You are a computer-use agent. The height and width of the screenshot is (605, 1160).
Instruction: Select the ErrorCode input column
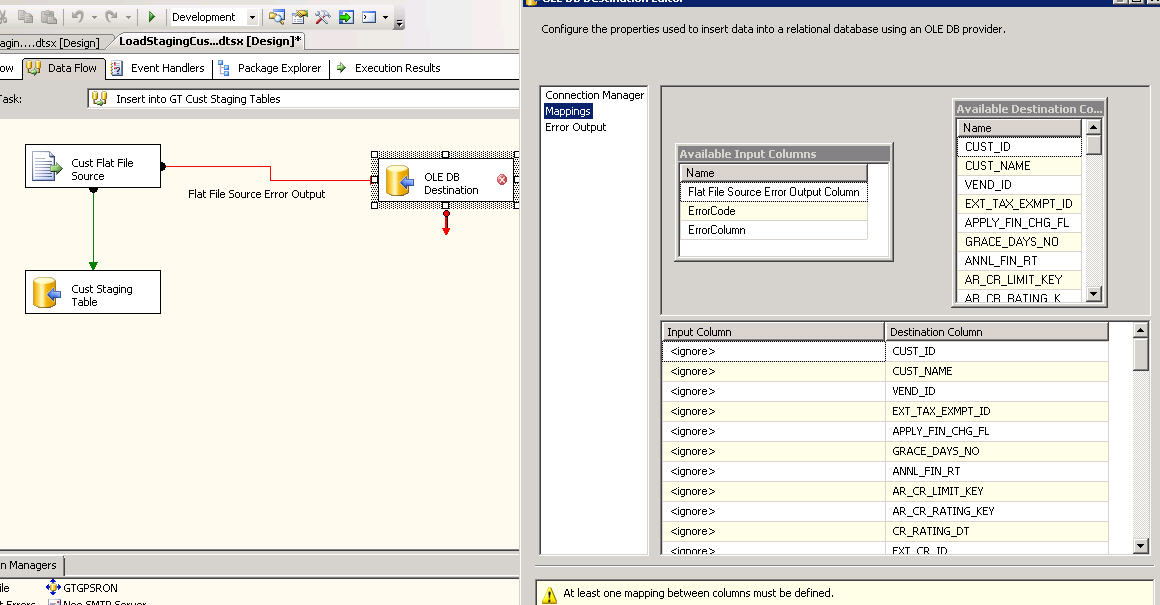click(773, 211)
